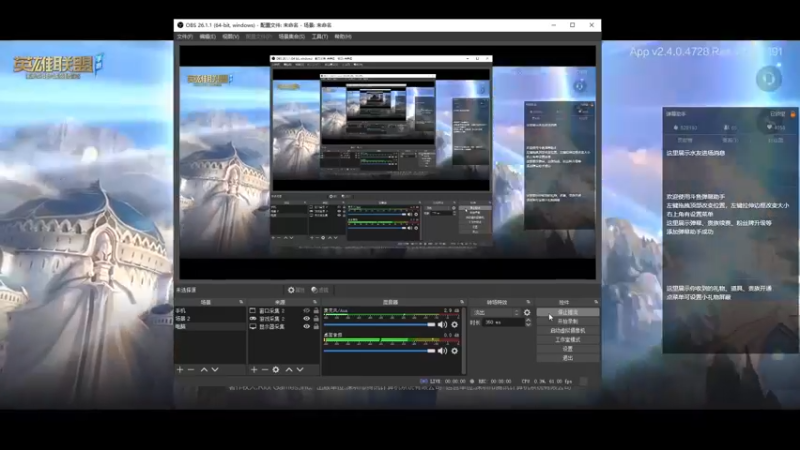This screenshot has height=450, width=800.
Task: Increase transition duration with up stepper
Action: pyautogui.click(x=528, y=320)
